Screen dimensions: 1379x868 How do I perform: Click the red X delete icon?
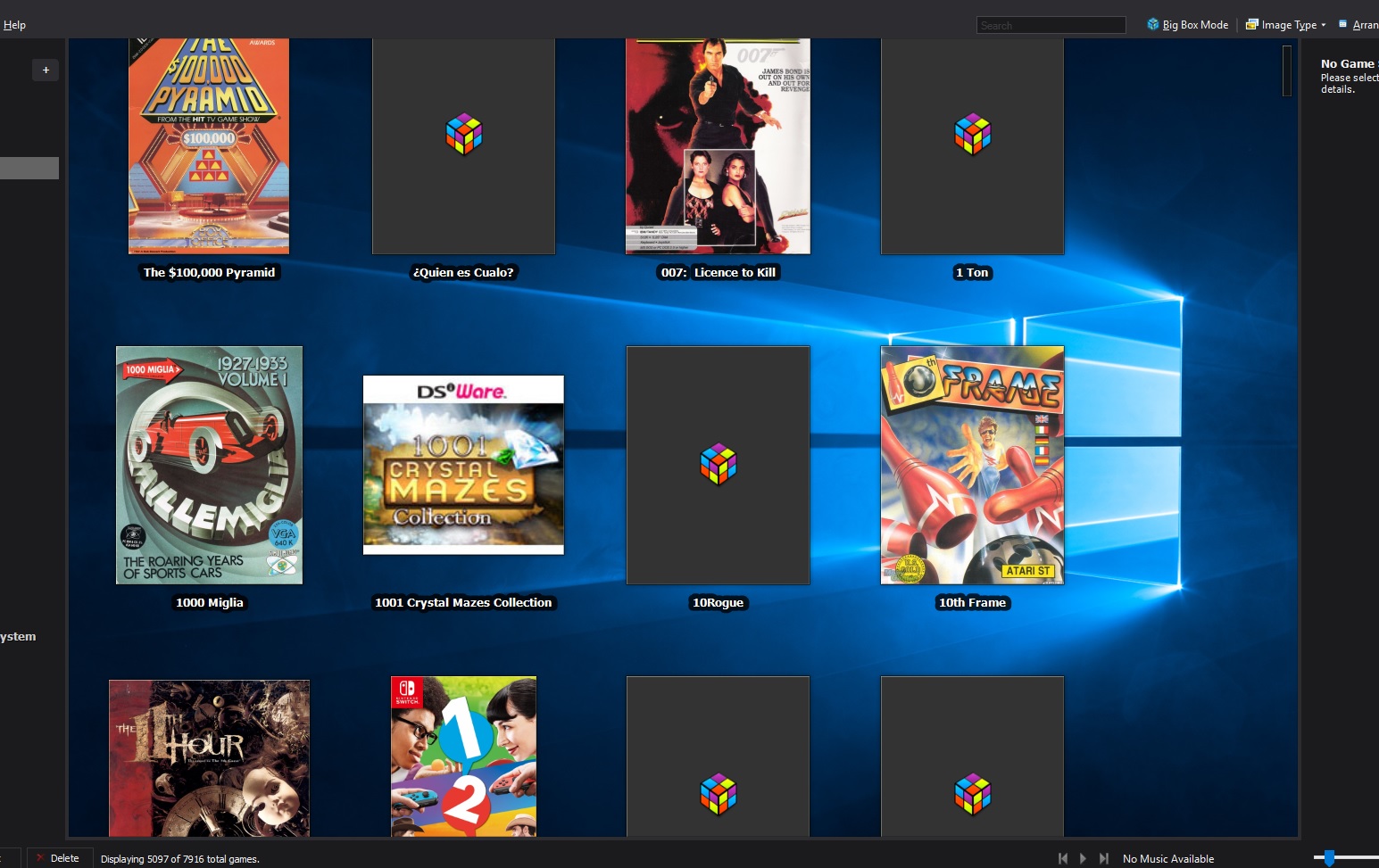(x=40, y=858)
